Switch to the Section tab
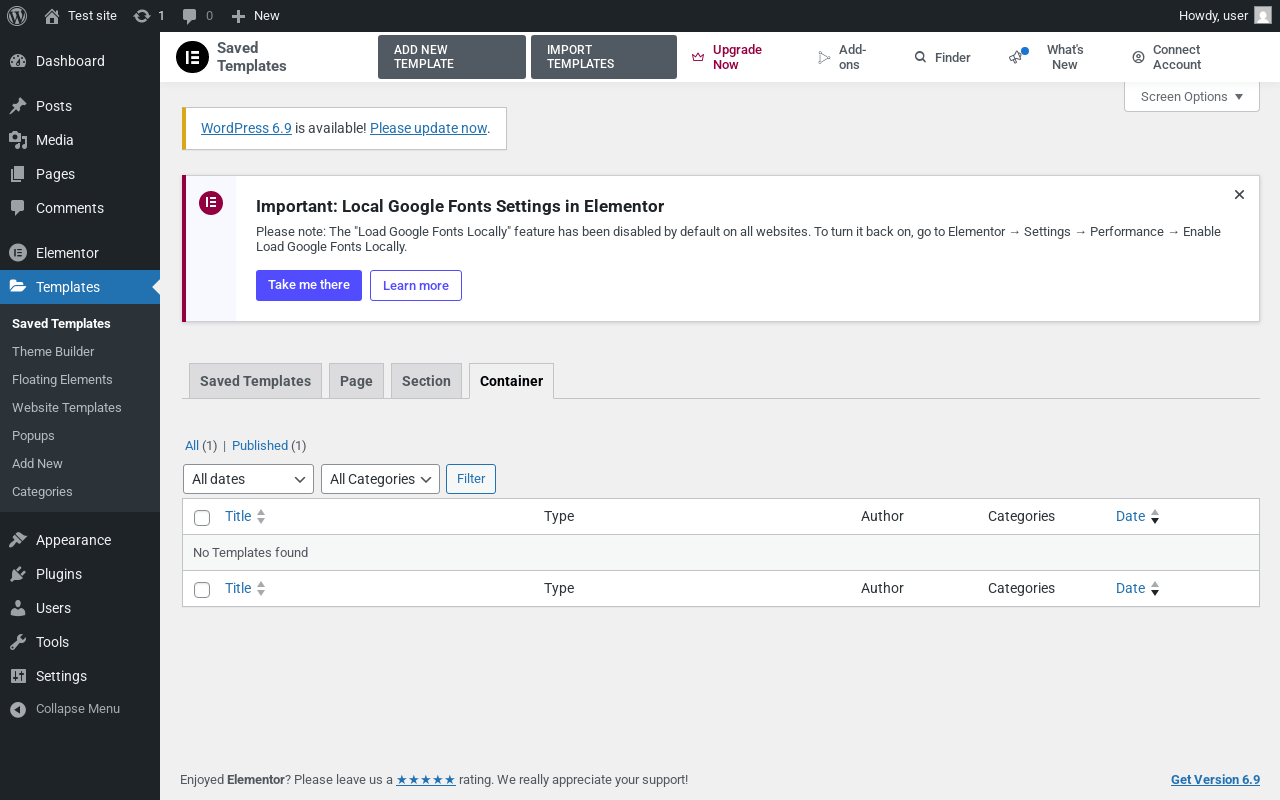Image resolution: width=1280 pixels, height=800 pixels. (426, 381)
